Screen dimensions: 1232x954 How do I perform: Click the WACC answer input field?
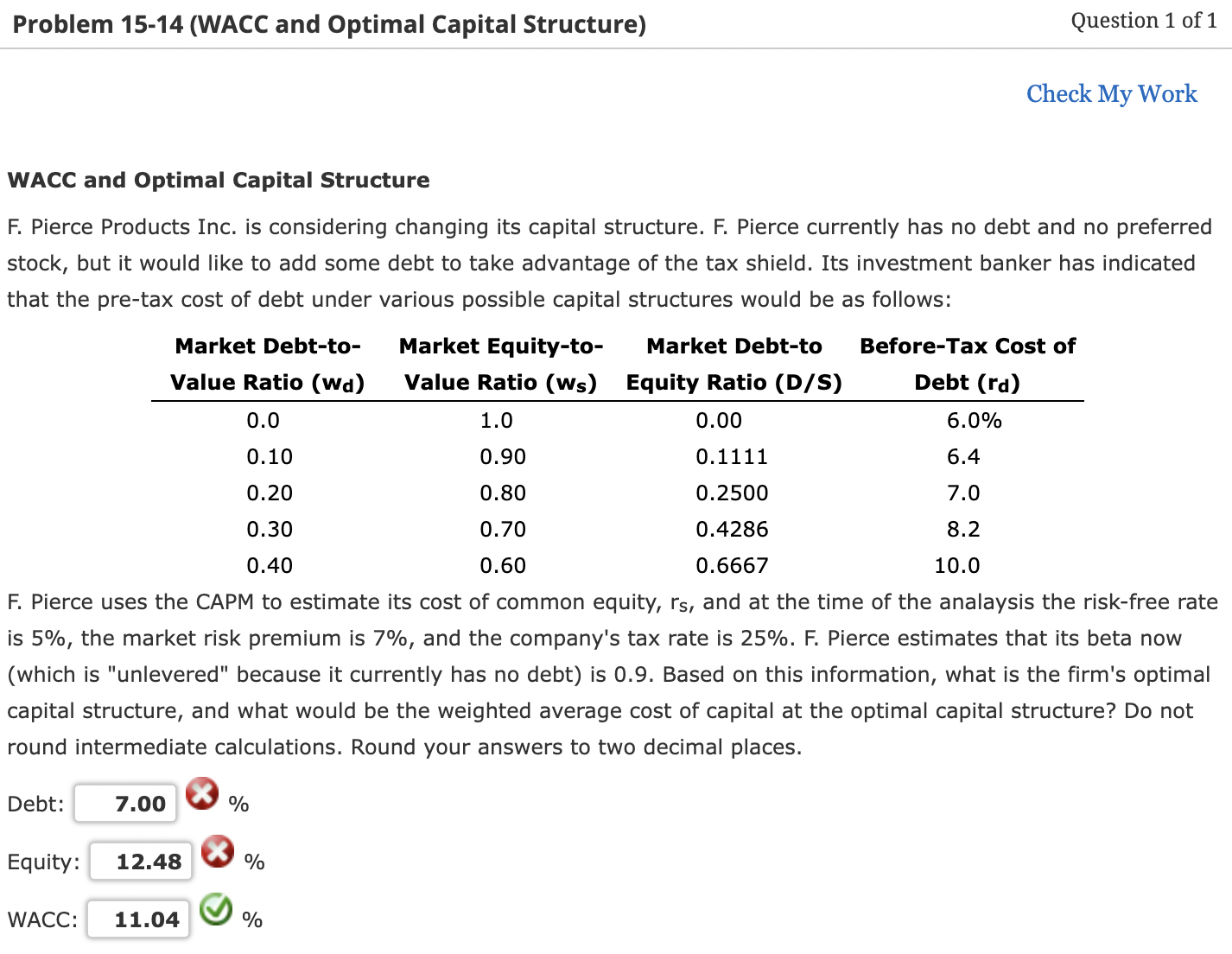(138, 919)
